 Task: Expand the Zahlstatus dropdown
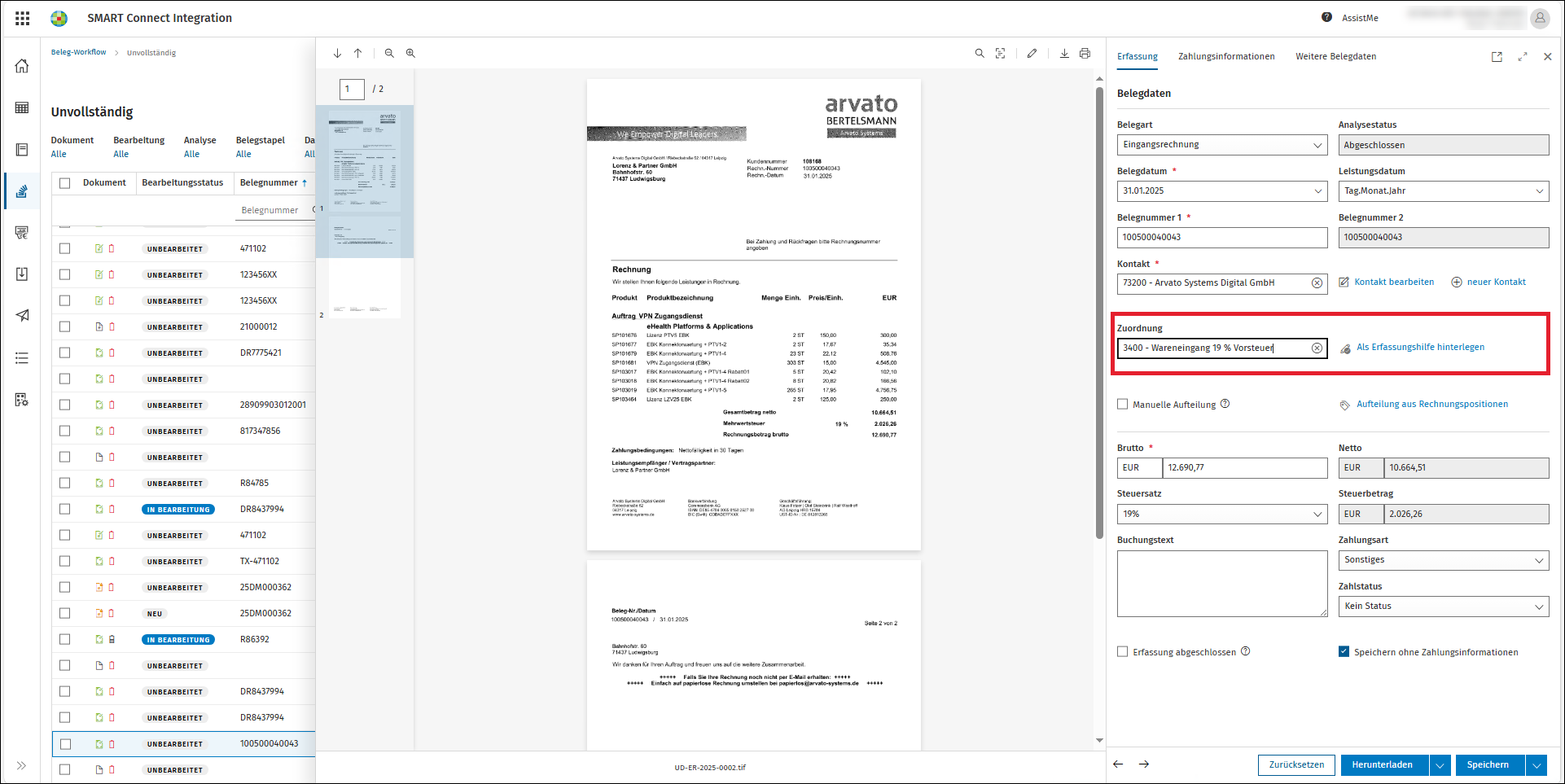pos(1444,607)
